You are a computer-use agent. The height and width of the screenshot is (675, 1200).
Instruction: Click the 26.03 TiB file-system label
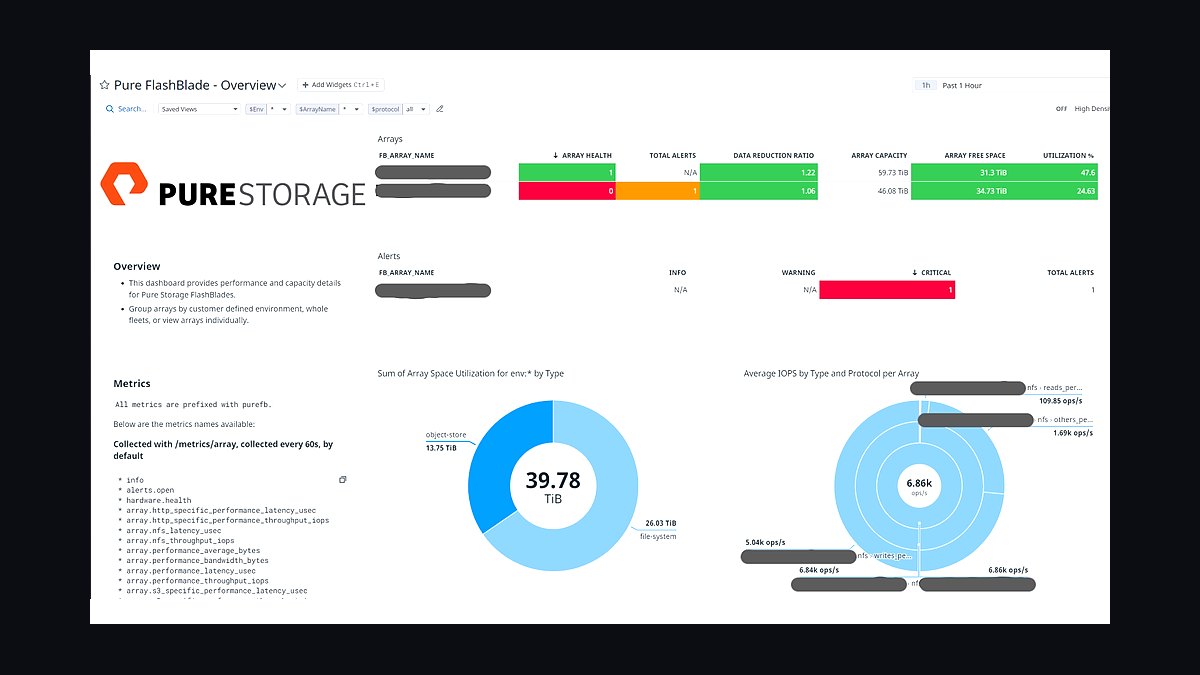tap(657, 529)
